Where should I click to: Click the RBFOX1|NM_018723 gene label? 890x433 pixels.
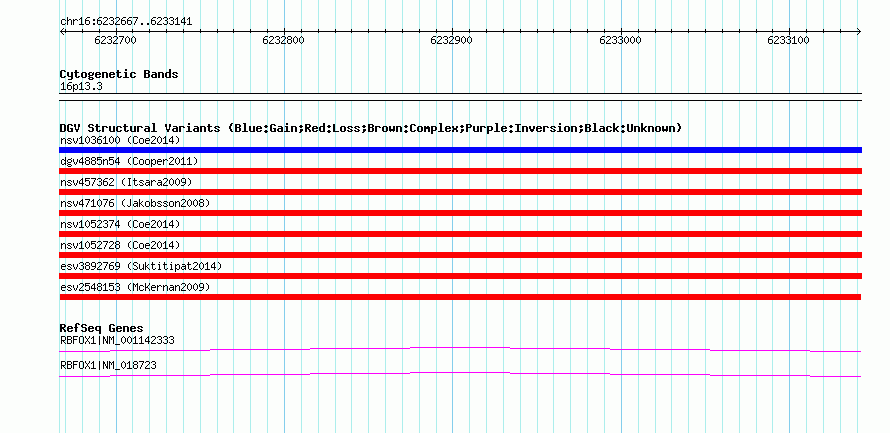click(x=108, y=365)
